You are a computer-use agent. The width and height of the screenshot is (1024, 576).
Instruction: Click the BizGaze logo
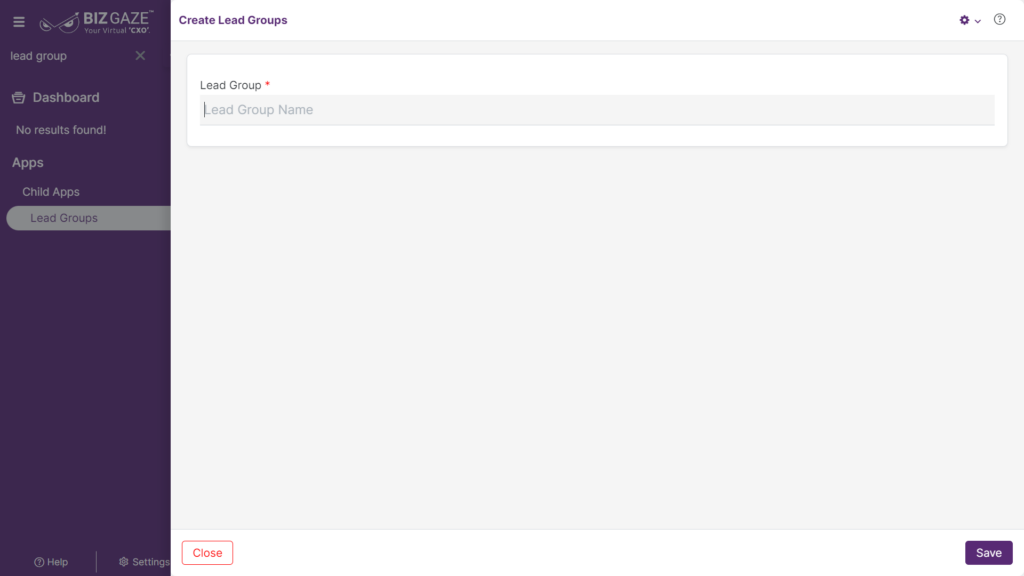(x=96, y=22)
